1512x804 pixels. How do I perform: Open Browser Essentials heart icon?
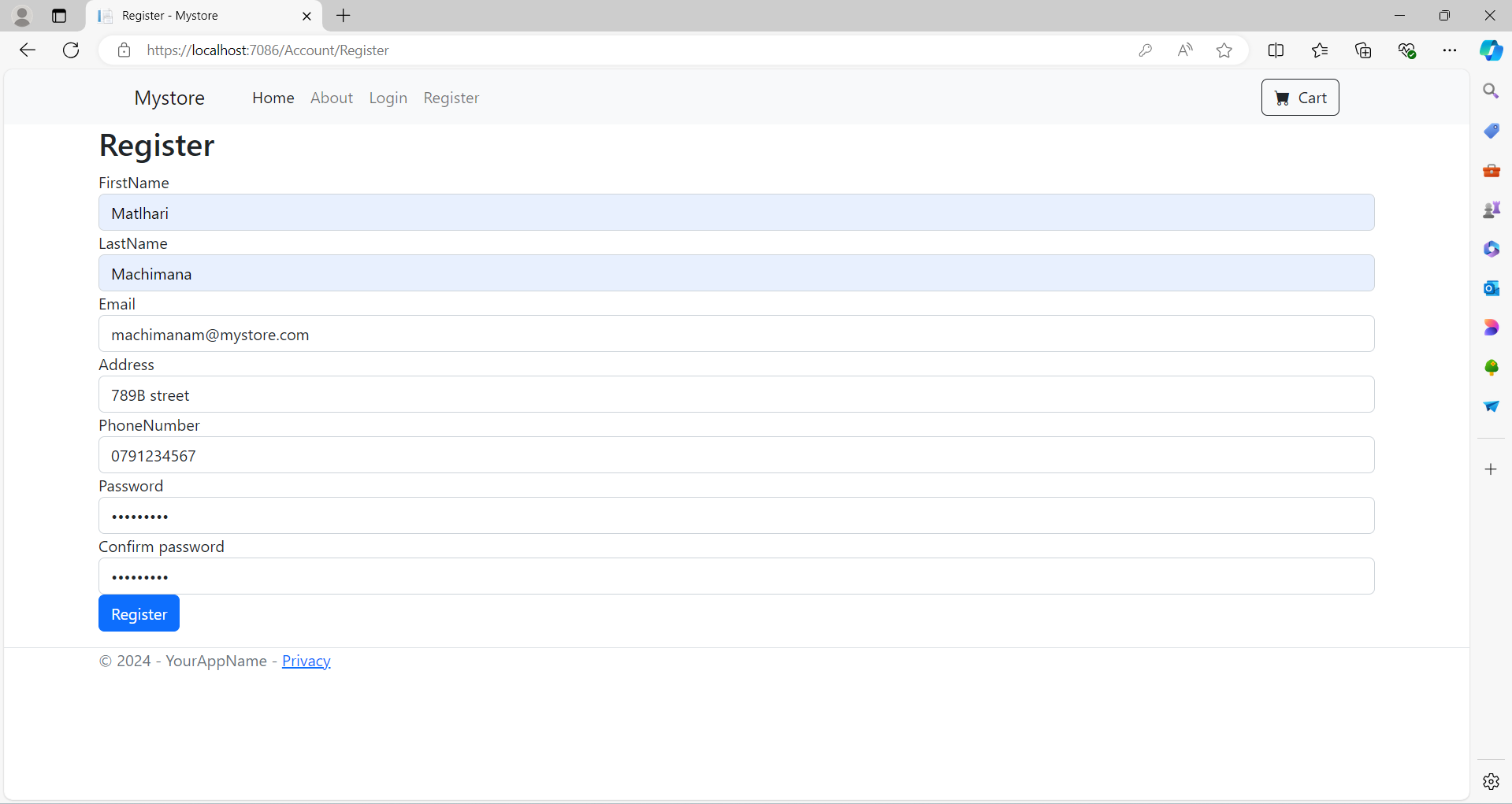[1407, 50]
